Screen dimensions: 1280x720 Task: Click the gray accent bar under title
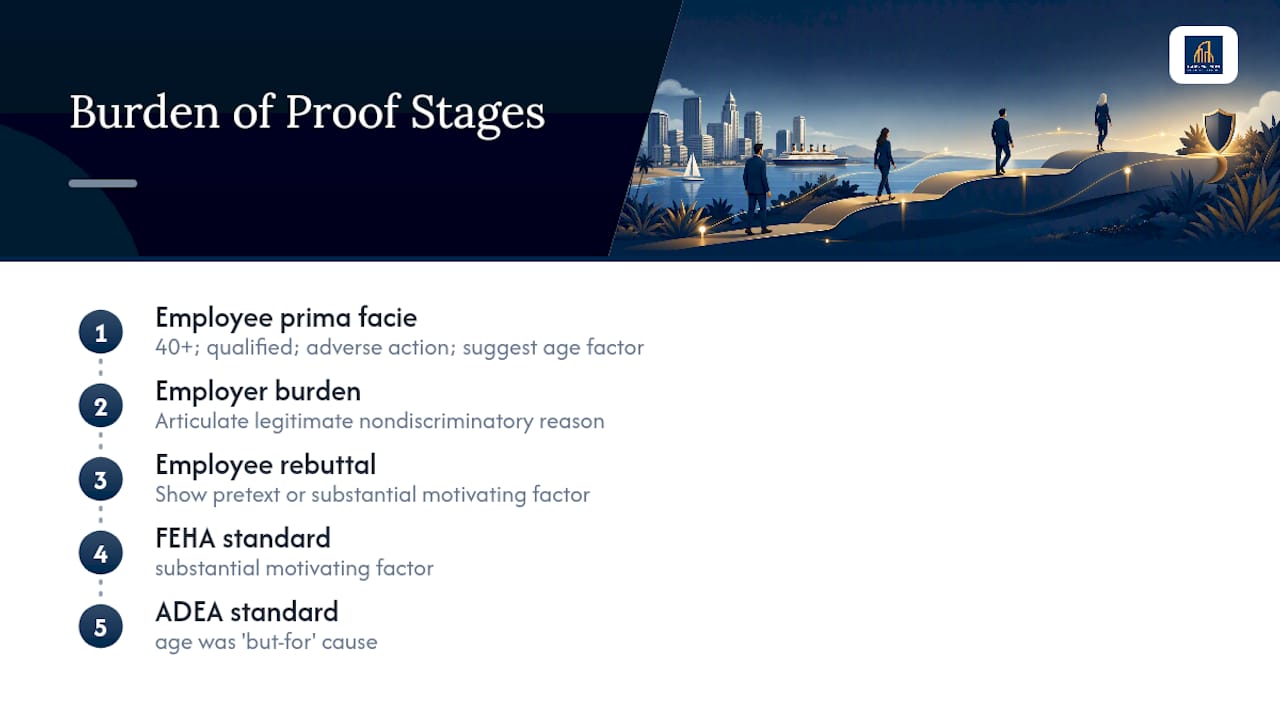[x=103, y=184]
